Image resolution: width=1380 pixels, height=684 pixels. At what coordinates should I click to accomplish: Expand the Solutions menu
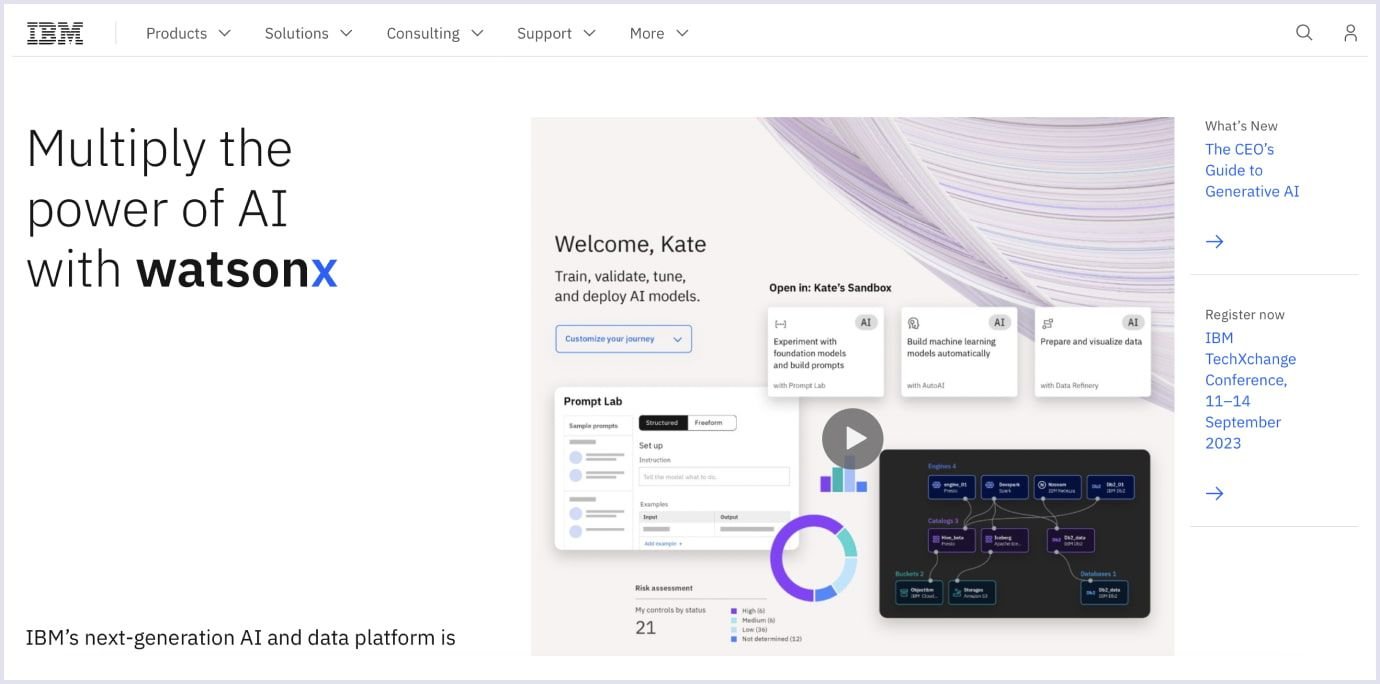pos(309,33)
